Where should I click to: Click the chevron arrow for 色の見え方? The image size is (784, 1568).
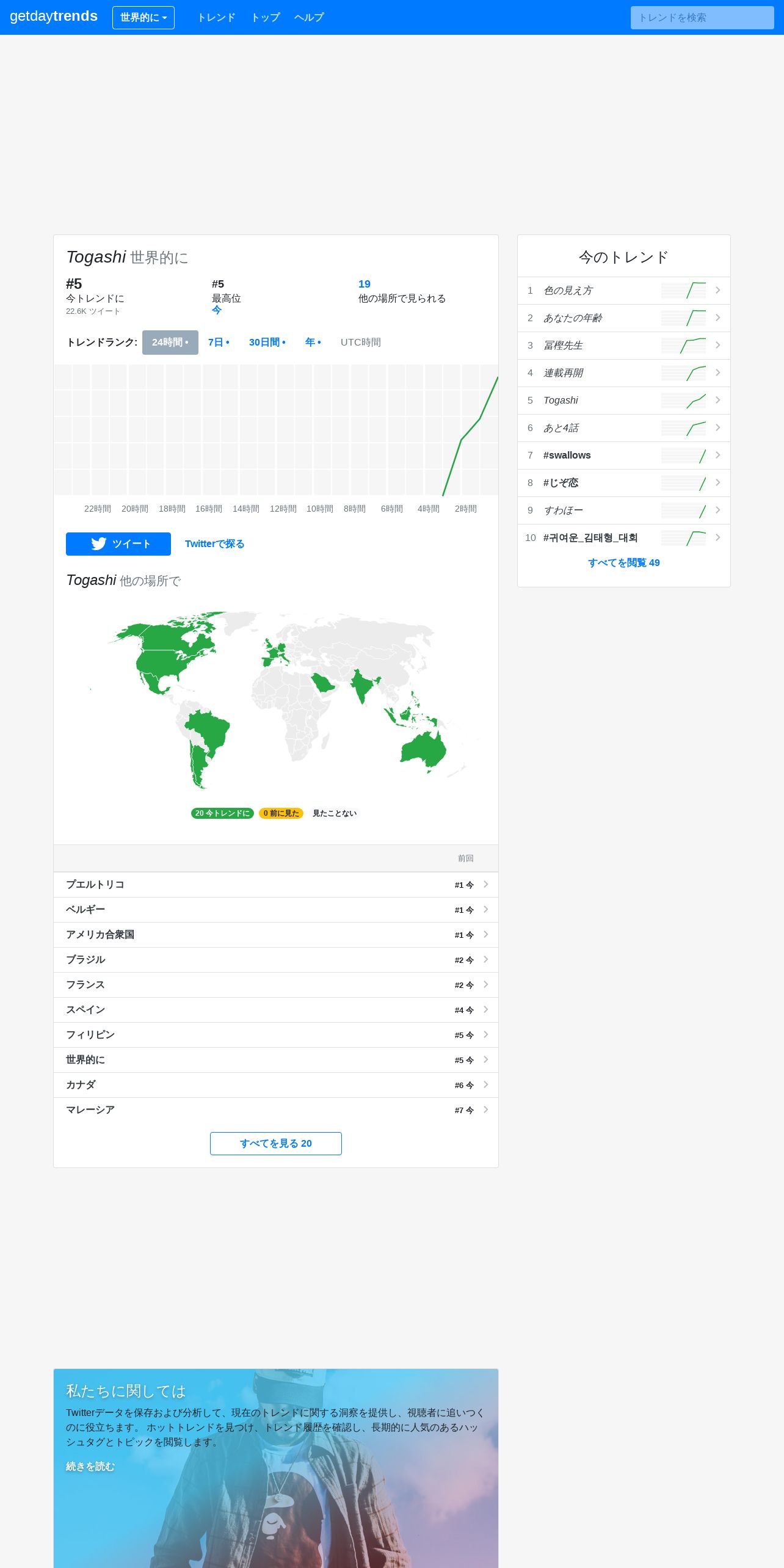point(718,291)
